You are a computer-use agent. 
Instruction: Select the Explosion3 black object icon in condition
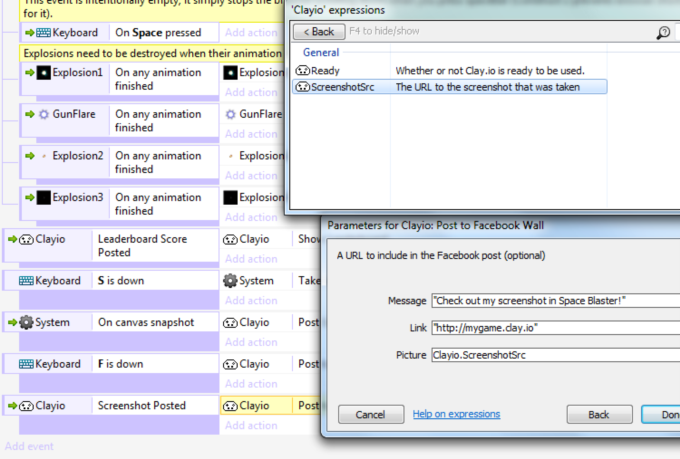pos(43,197)
